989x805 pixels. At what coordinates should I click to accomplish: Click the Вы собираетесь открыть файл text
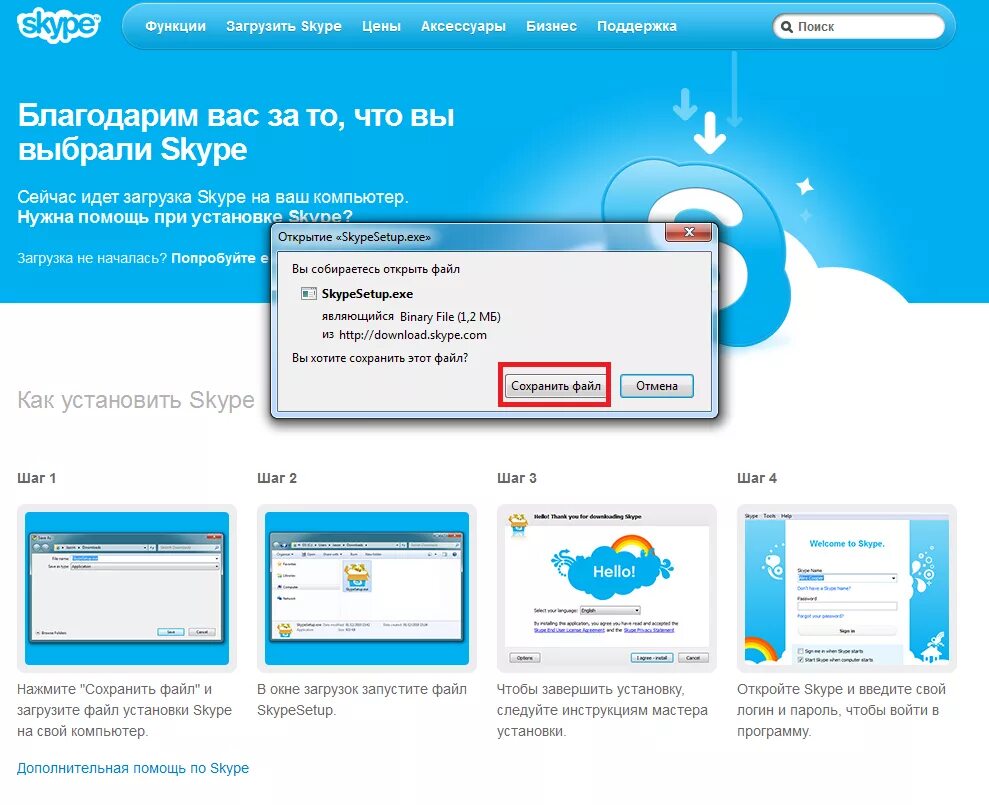tap(375, 269)
